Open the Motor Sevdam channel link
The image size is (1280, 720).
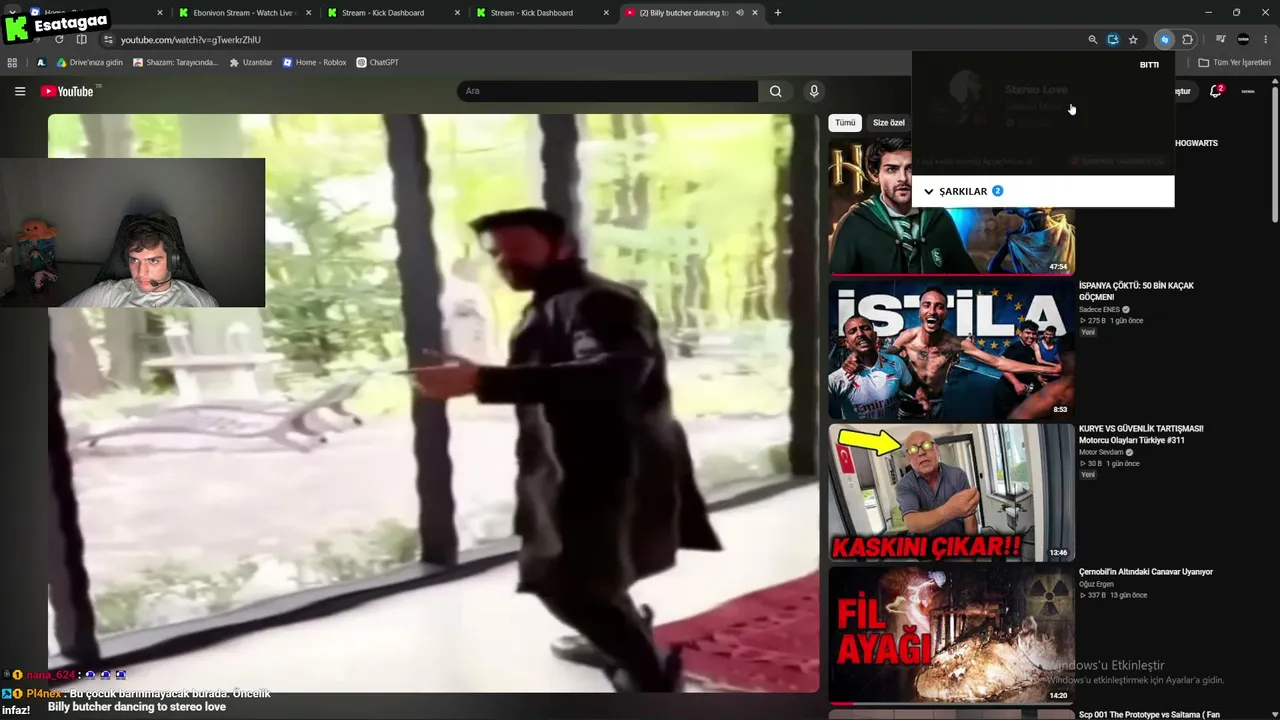(1101, 453)
